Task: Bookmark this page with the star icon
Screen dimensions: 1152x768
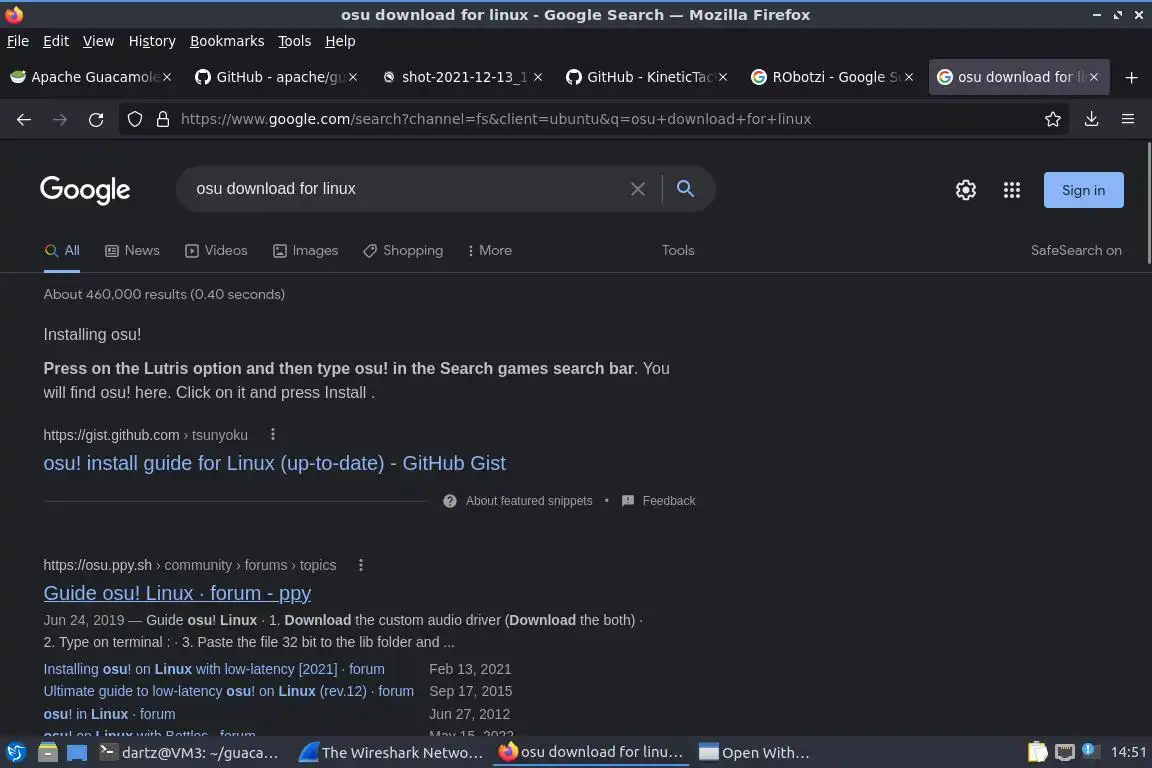Action: [1052, 119]
